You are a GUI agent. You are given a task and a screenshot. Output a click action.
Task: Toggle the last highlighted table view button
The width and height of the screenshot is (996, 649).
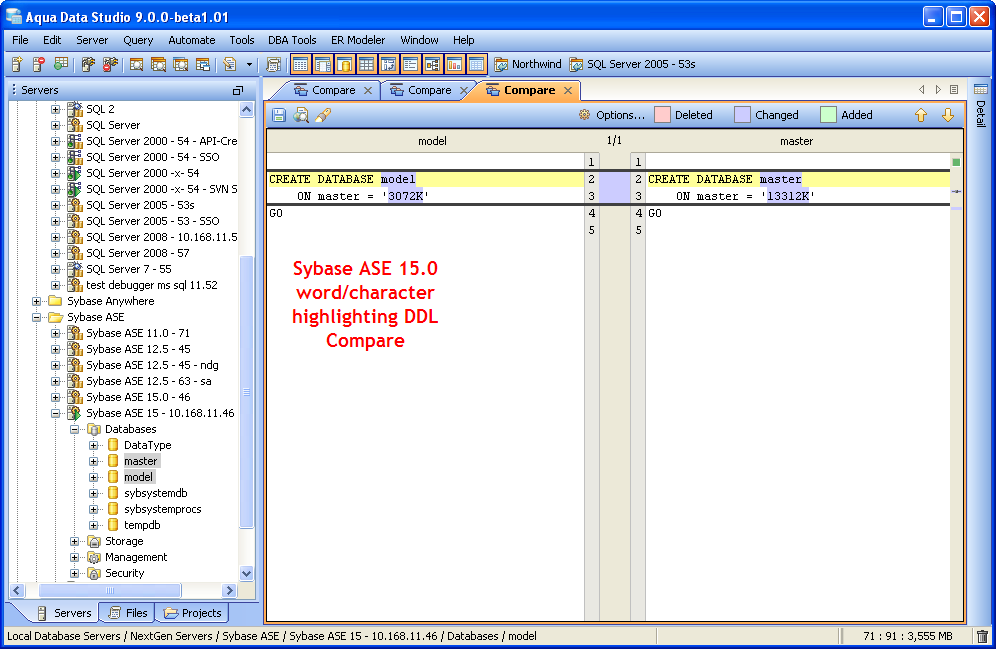[476, 64]
